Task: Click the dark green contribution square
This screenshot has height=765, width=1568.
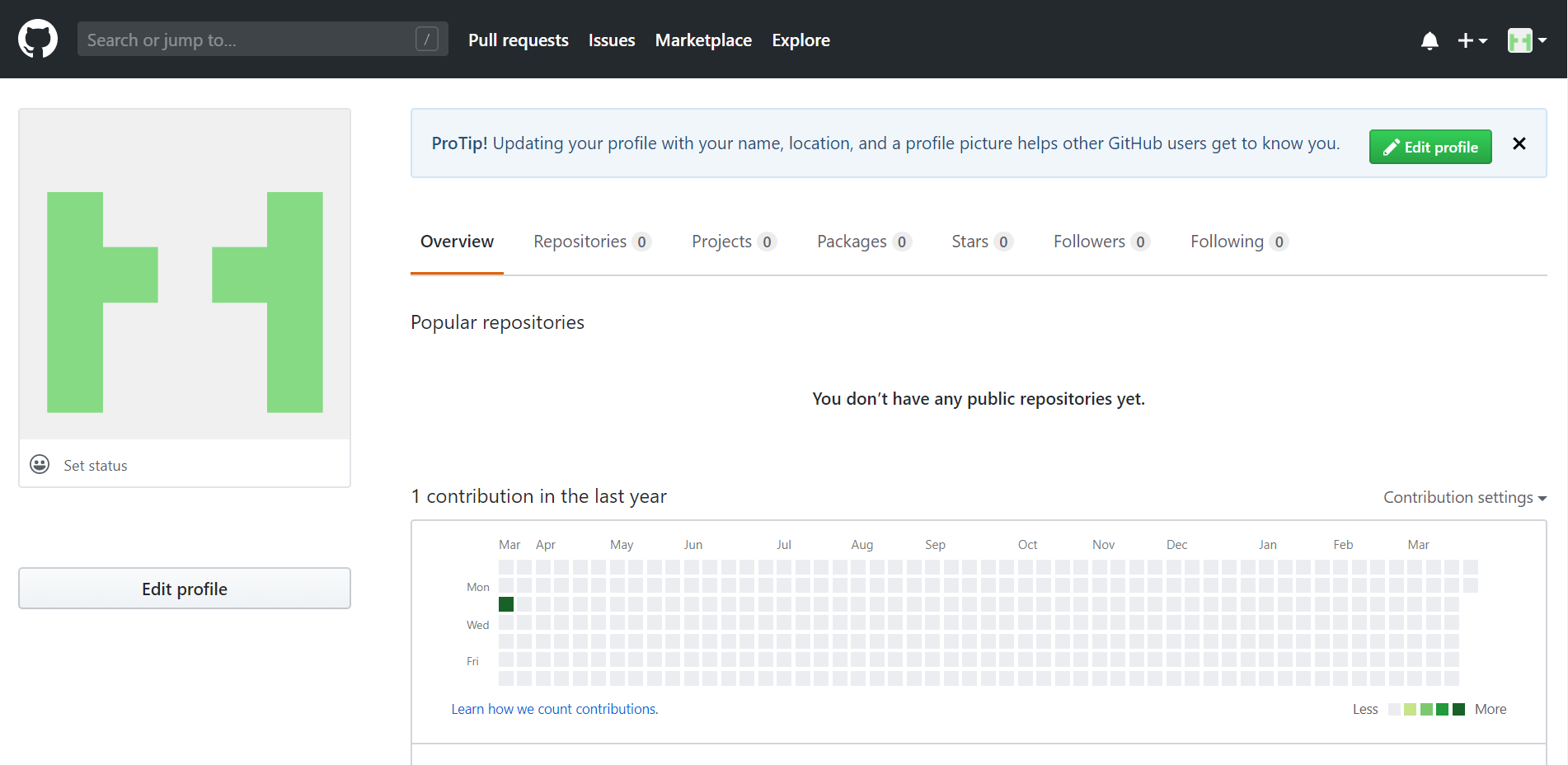Action: pos(506,604)
